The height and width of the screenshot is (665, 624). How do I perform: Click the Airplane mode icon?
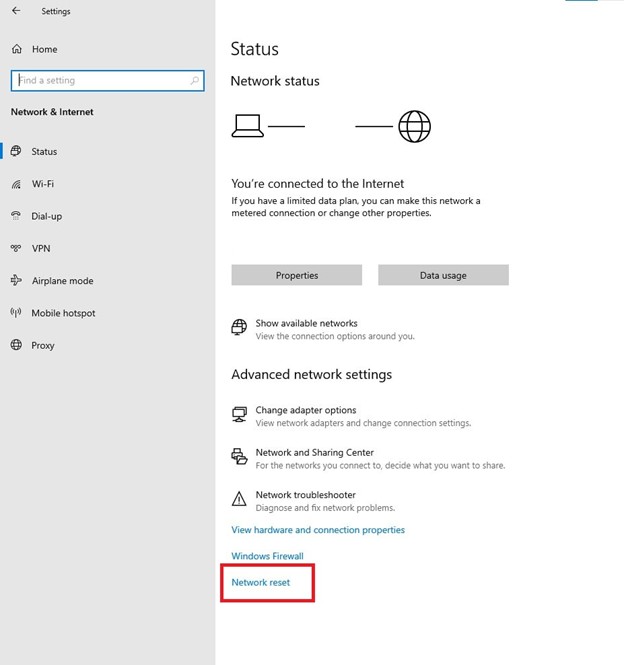(x=16, y=281)
